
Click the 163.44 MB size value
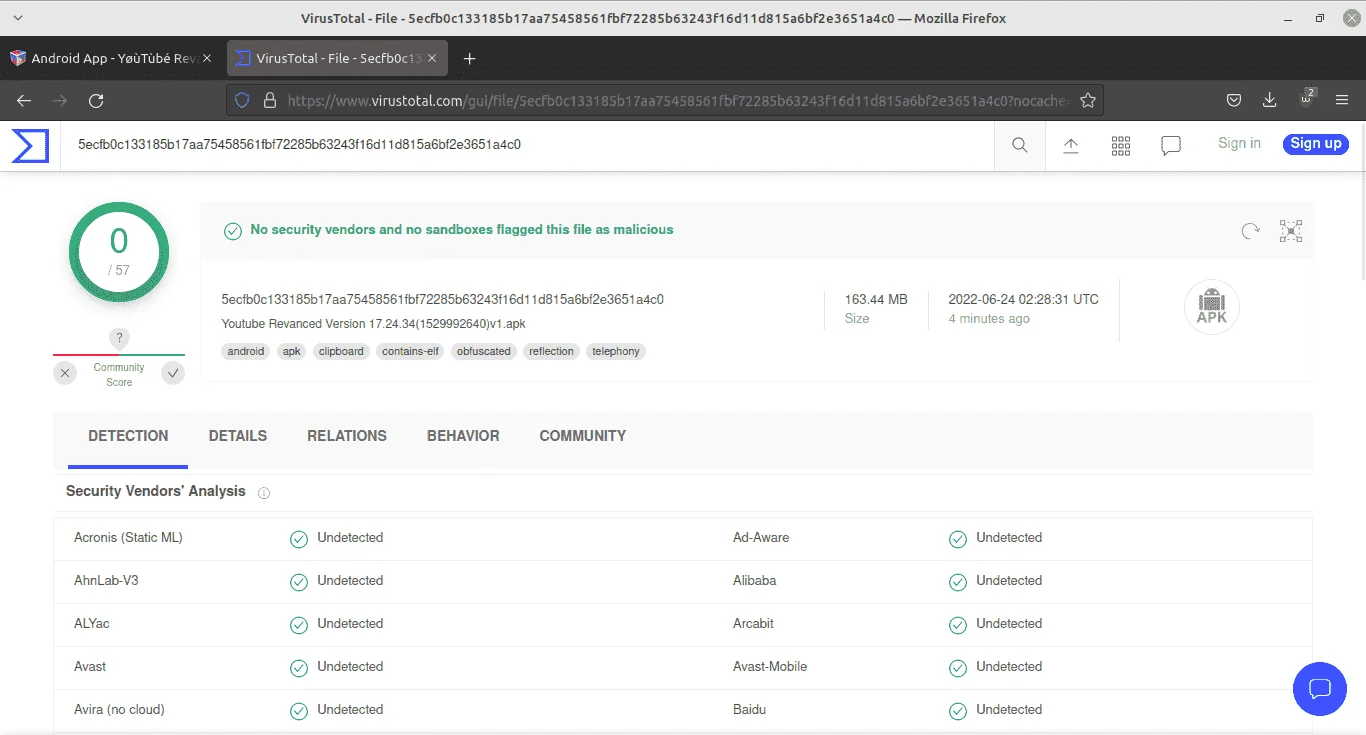(x=876, y=299)
